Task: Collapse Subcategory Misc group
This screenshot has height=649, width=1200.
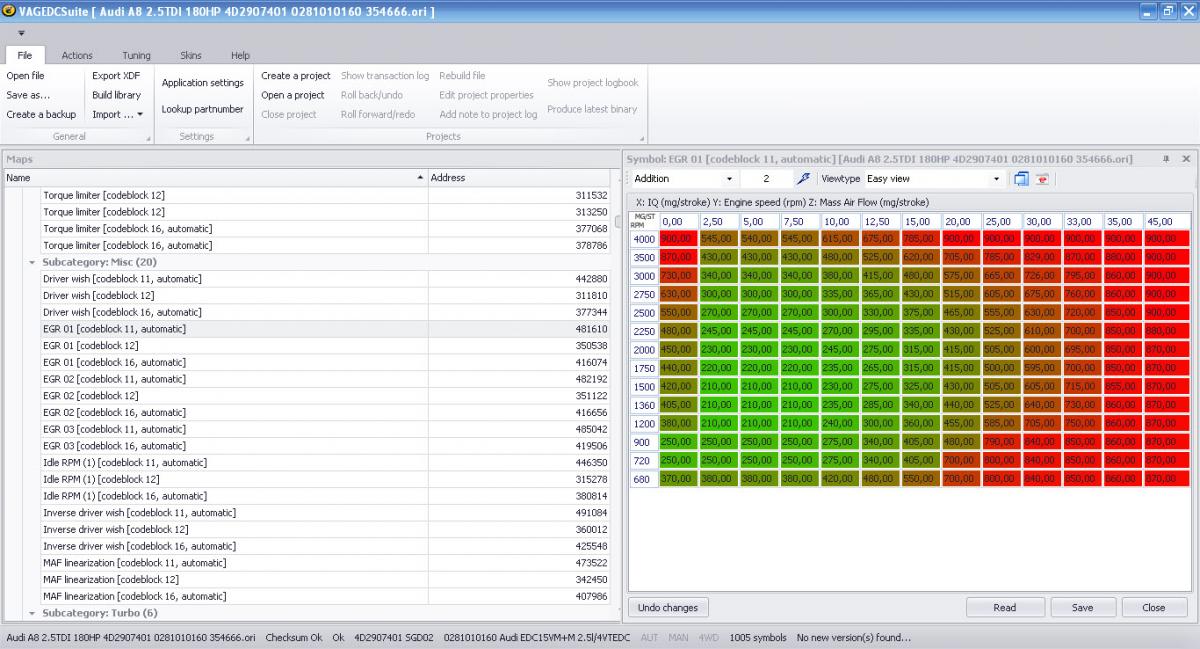Action: pos(32,262)
